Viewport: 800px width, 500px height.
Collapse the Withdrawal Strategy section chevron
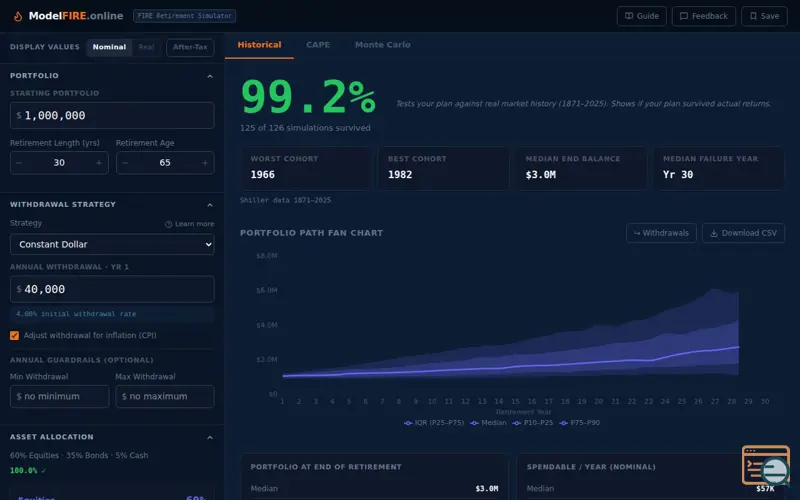pos(210,205)
